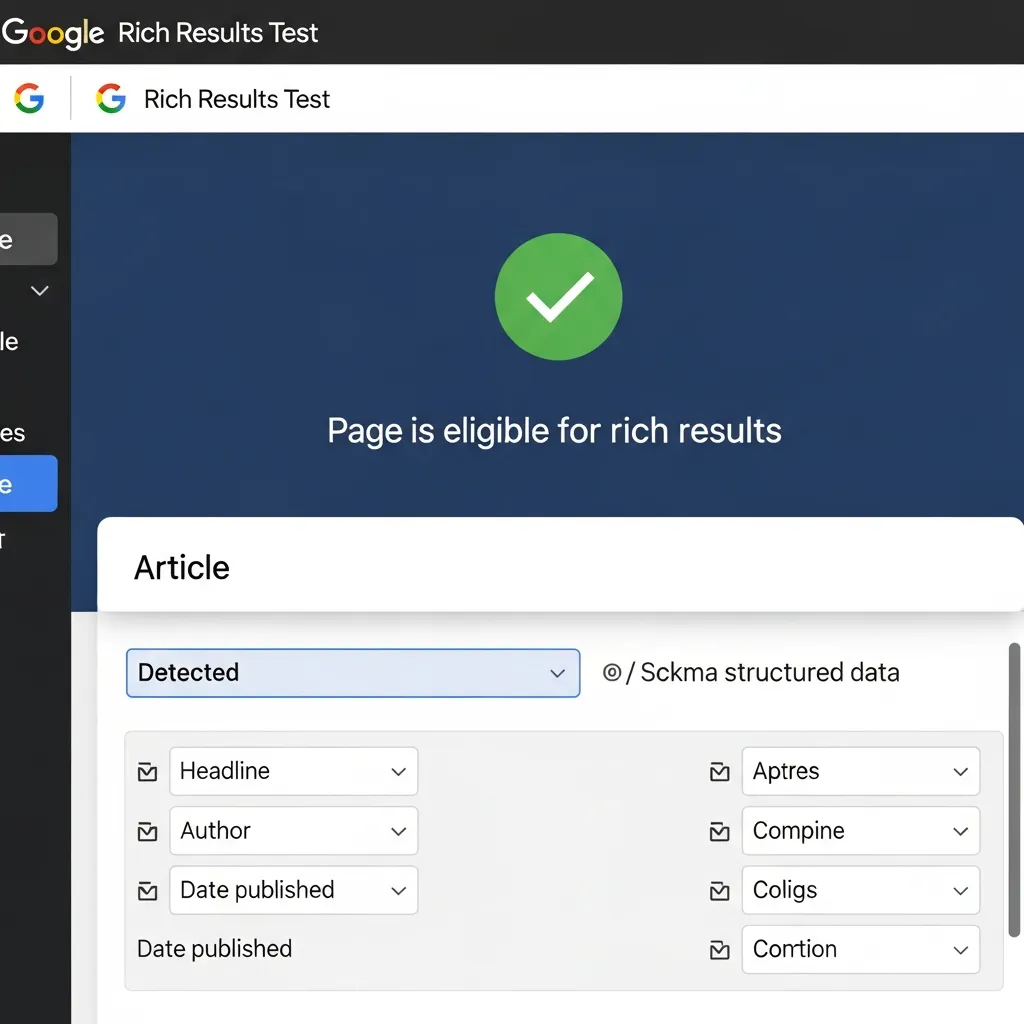Click the envelope icon beside Headline
The height and width of the screenshot is (1024, 1024).
click(147, 771)
